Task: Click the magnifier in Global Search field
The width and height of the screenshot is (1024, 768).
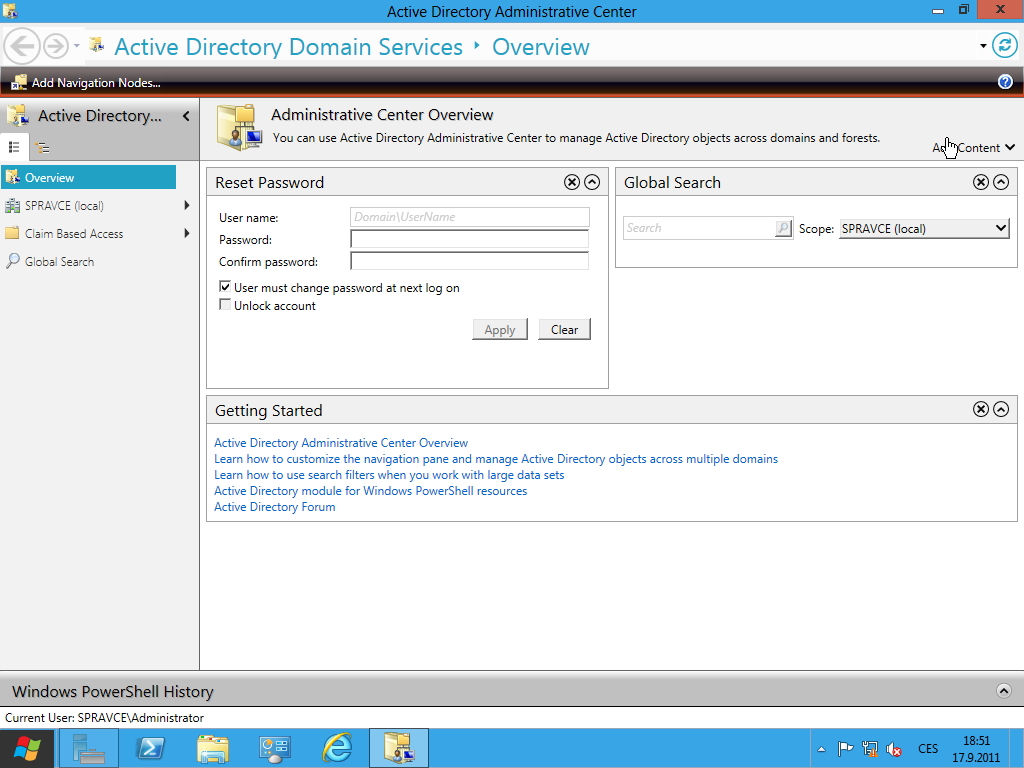Action: coord(783,228)
